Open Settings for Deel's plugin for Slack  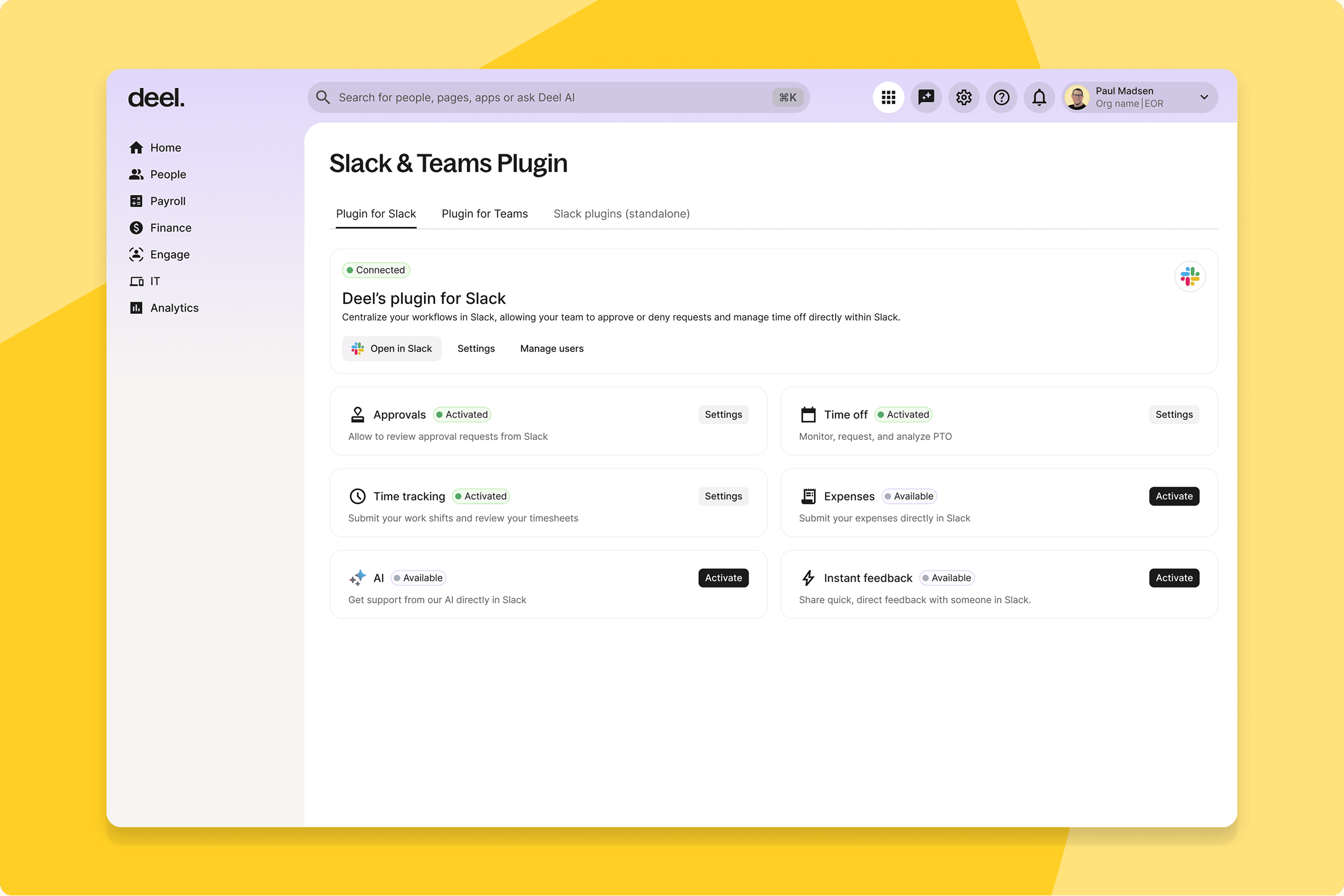click(x=476, y=348)
